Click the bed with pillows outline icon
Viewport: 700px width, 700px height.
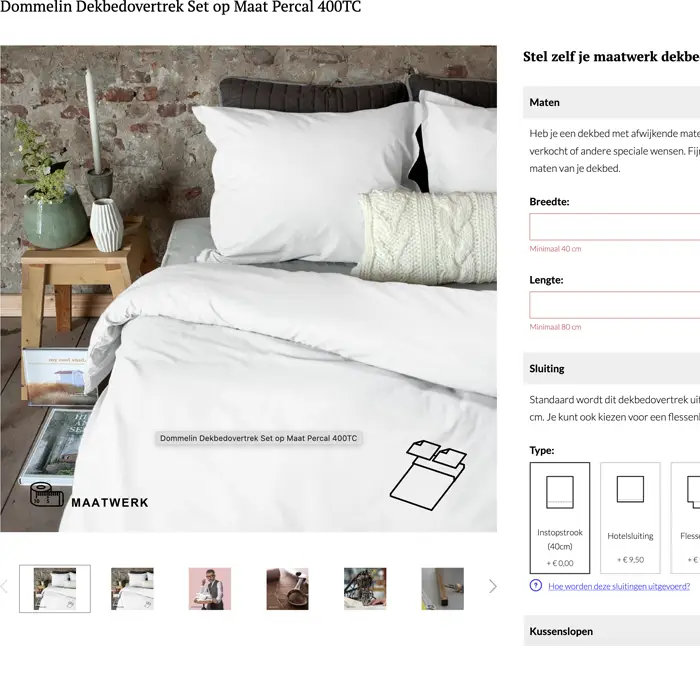coord(428,475)
